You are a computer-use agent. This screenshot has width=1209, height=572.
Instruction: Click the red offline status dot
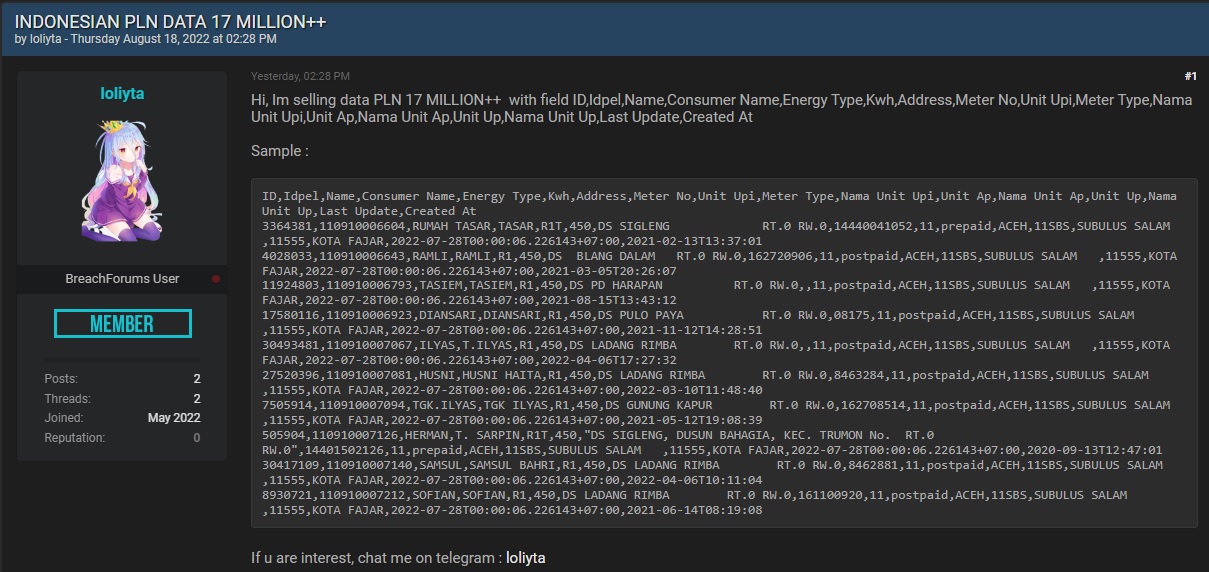215,279
